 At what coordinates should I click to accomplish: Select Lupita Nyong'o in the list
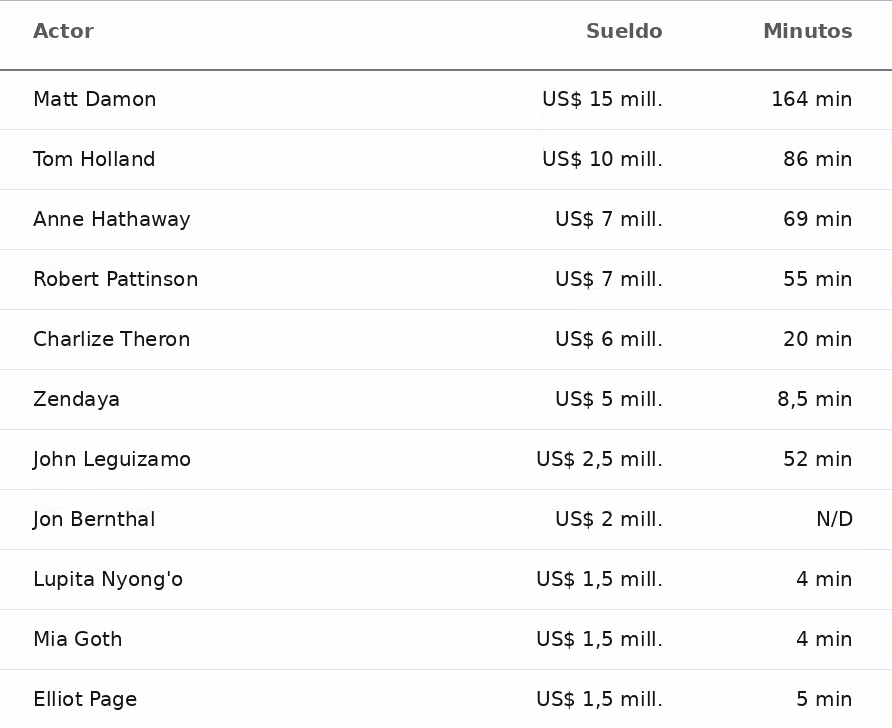(108, 580)
